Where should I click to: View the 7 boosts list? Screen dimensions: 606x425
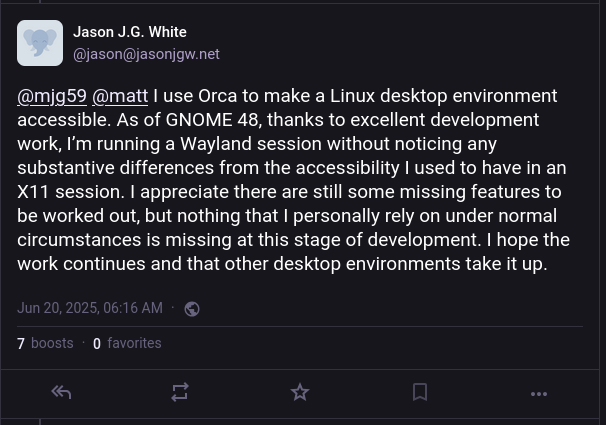(46, 343)
